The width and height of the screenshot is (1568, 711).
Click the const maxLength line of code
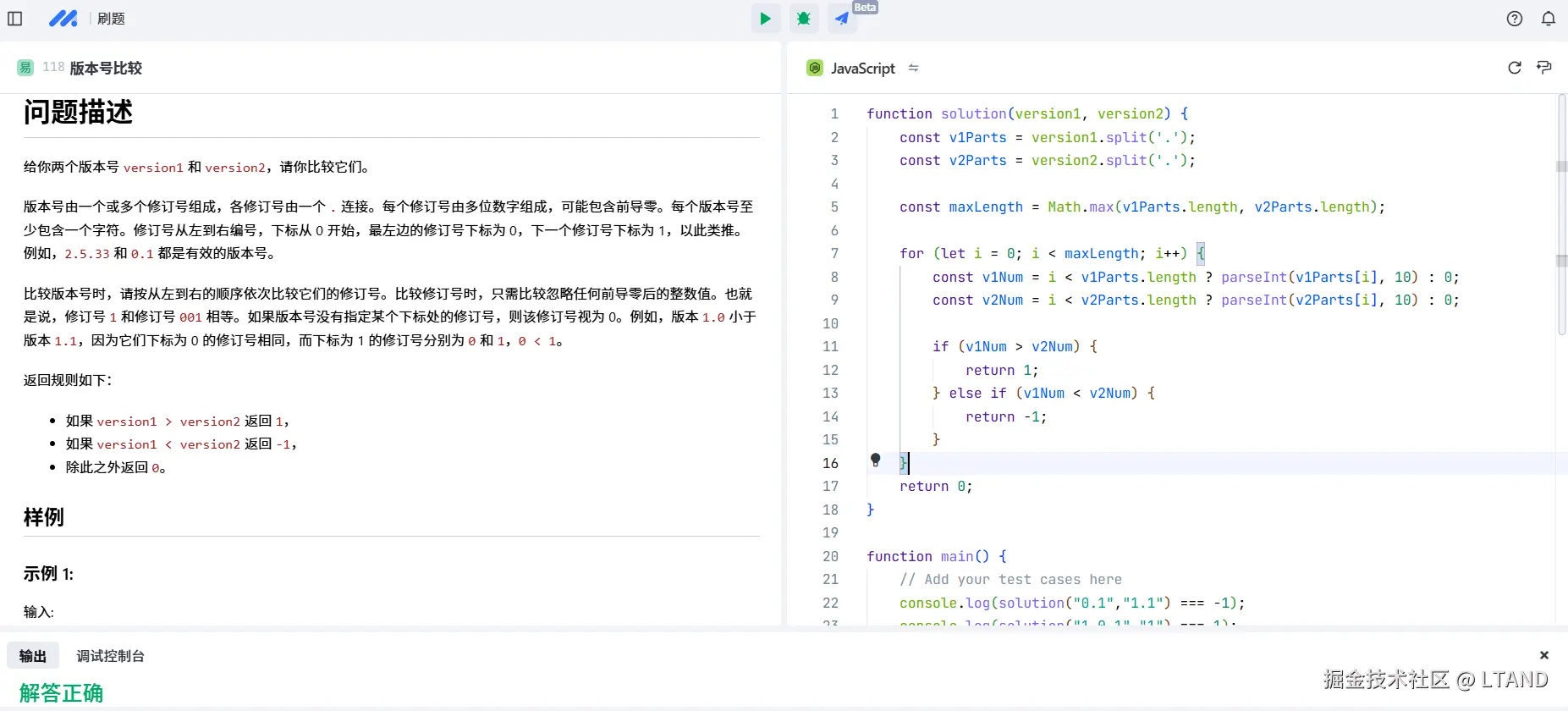coord(1142,207)
